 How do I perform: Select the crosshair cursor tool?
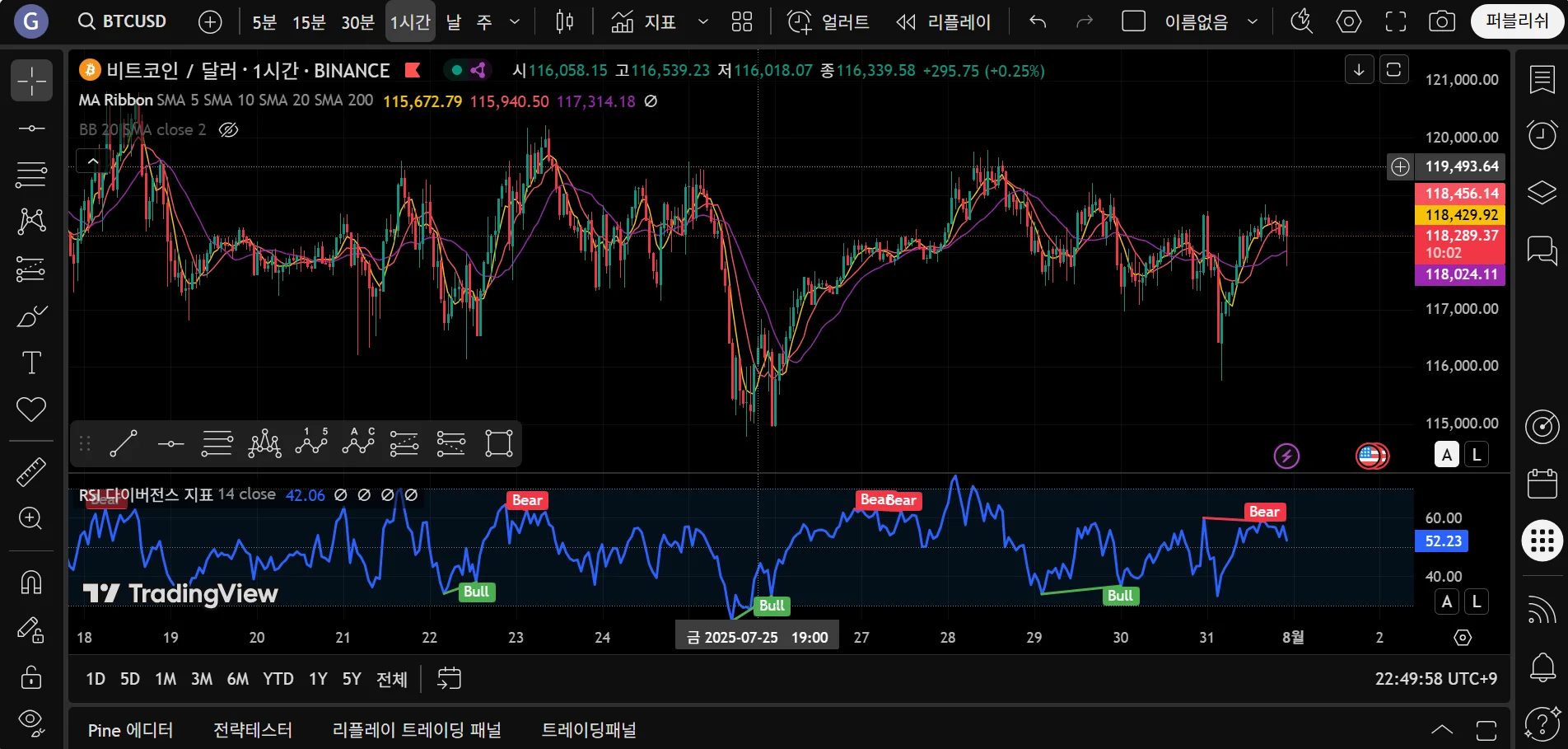31,81
